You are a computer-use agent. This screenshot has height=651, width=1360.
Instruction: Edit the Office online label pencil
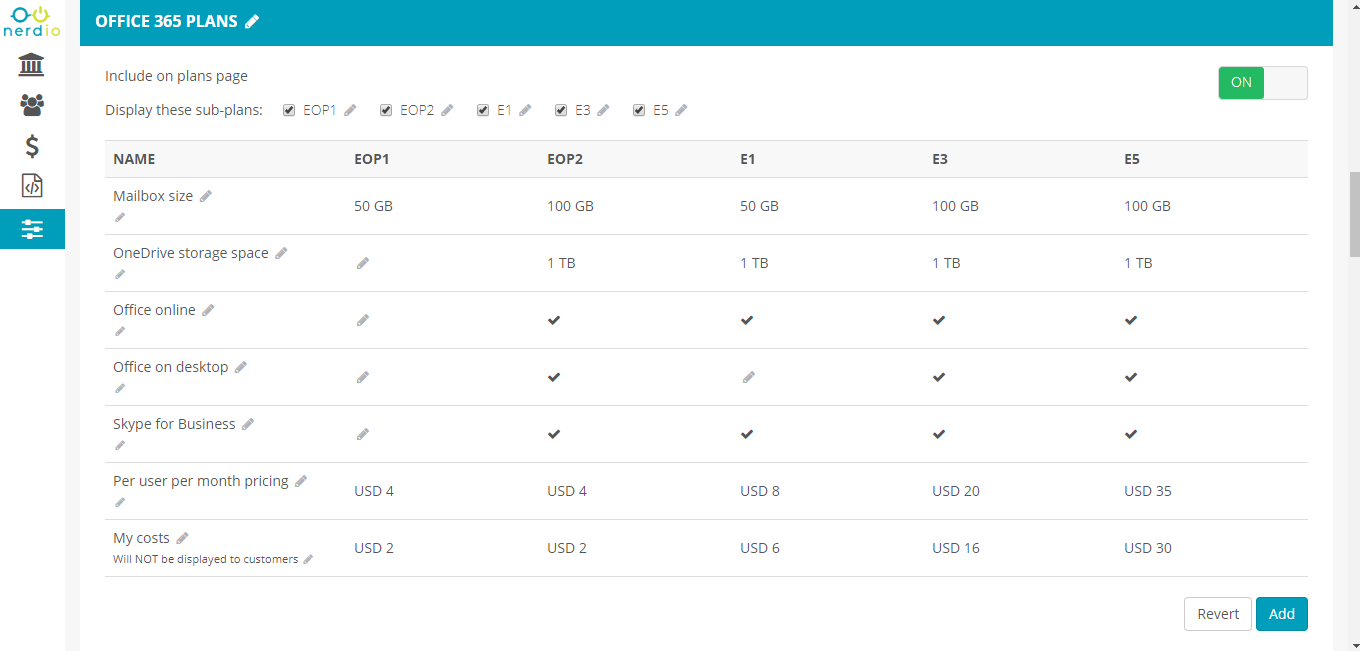[x=208, y=311]
